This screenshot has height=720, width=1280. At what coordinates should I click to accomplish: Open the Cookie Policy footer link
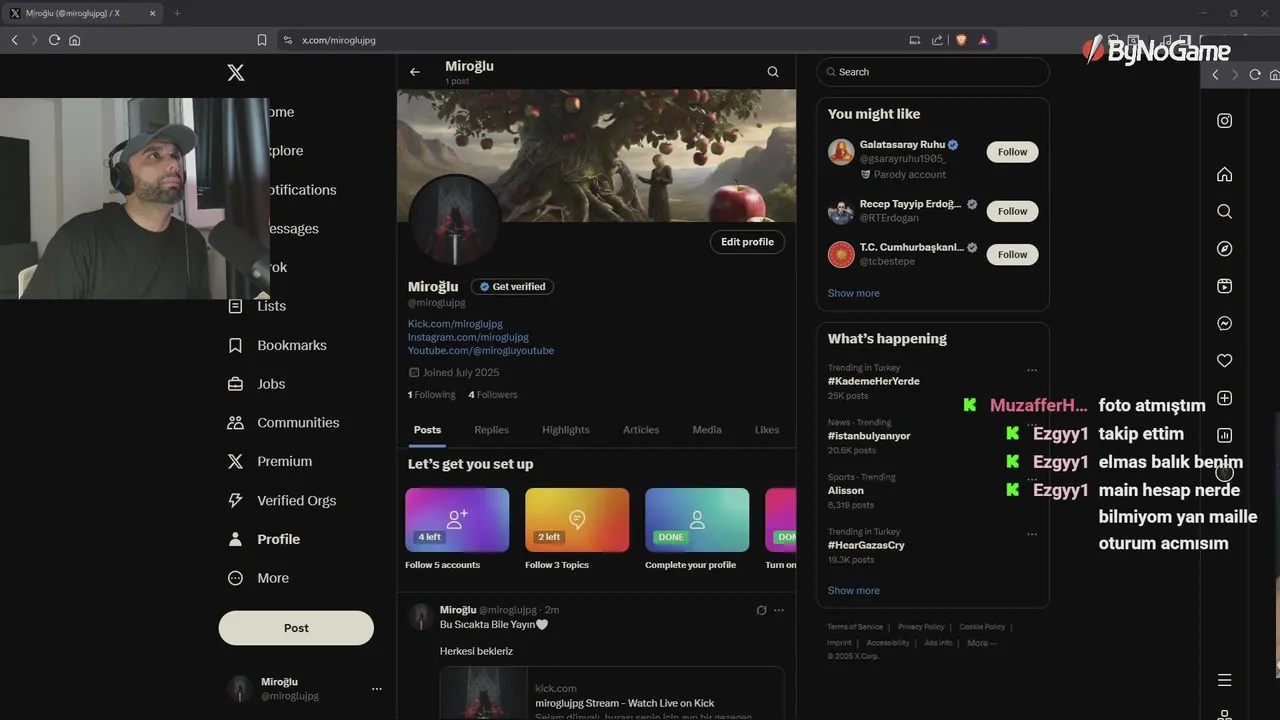click(982, 627)
